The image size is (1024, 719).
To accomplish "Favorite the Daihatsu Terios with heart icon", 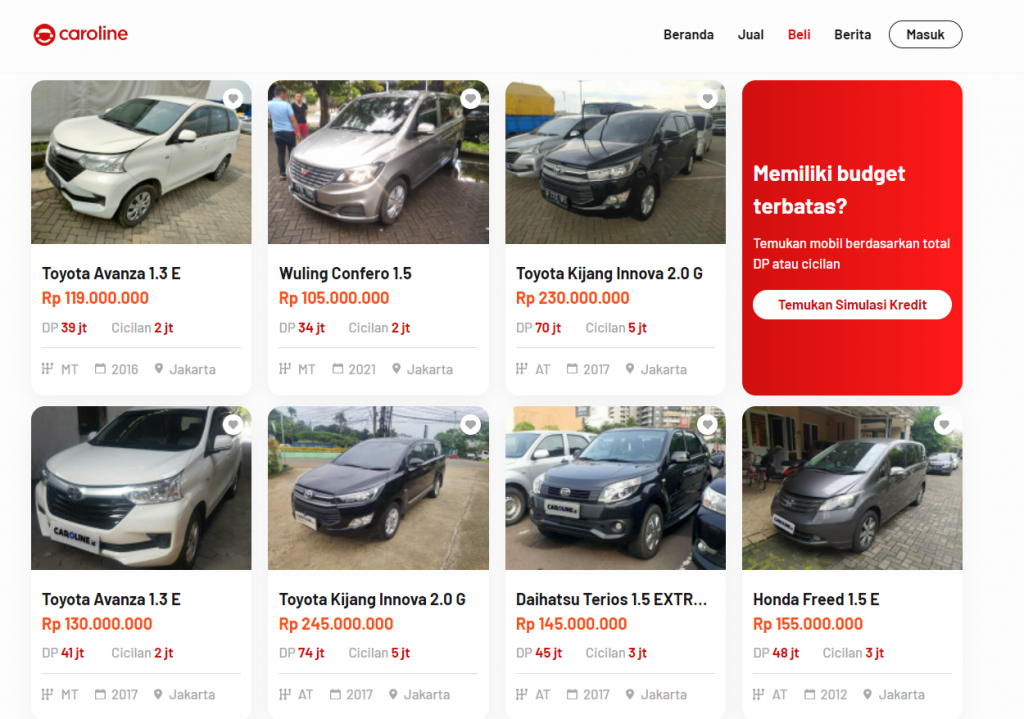I will (707, 424).
